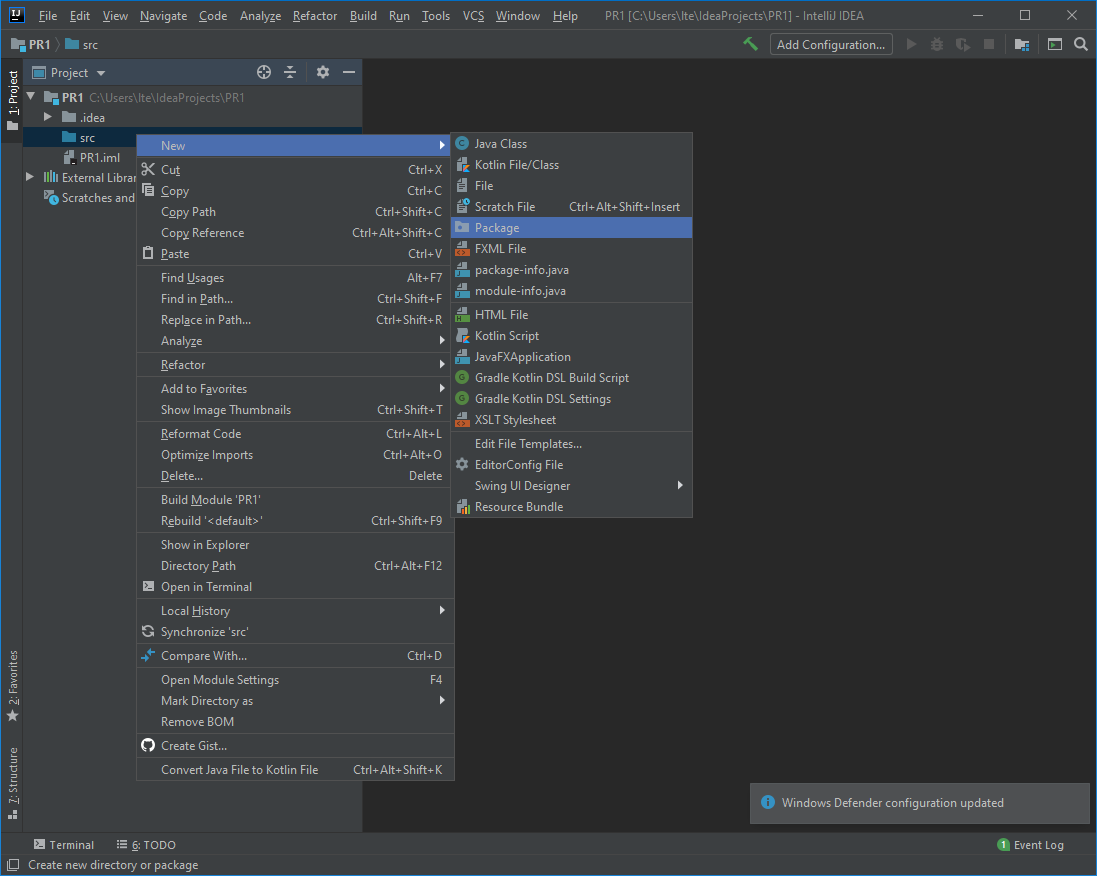Choose Reformat Code in context menu
This screenshot has width=1097, height=876.
(295, 433)
